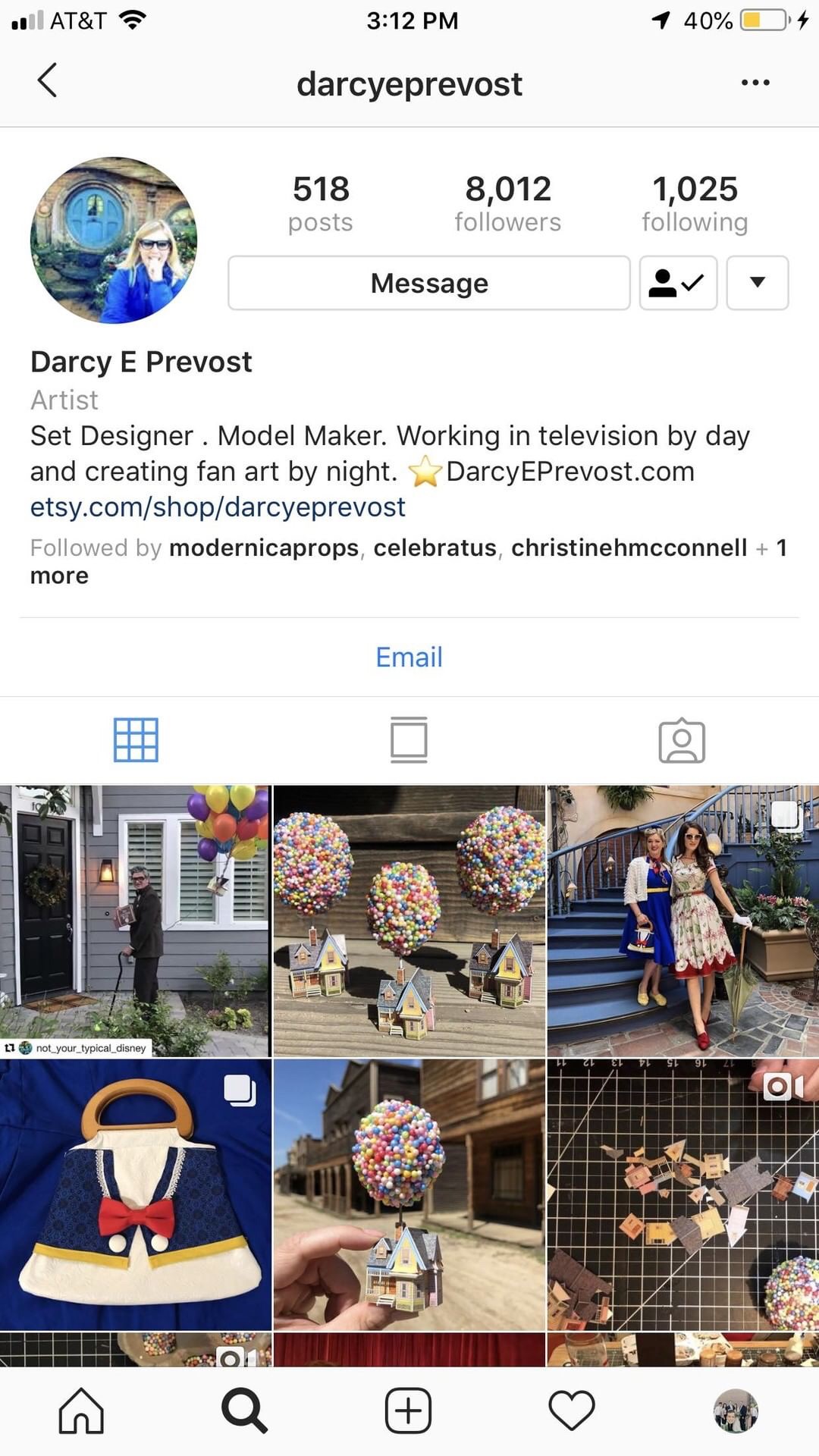The width and height of the screenshot is (819, 1456).
Task: Tap the back arrow icon
Action: (47, 80)
